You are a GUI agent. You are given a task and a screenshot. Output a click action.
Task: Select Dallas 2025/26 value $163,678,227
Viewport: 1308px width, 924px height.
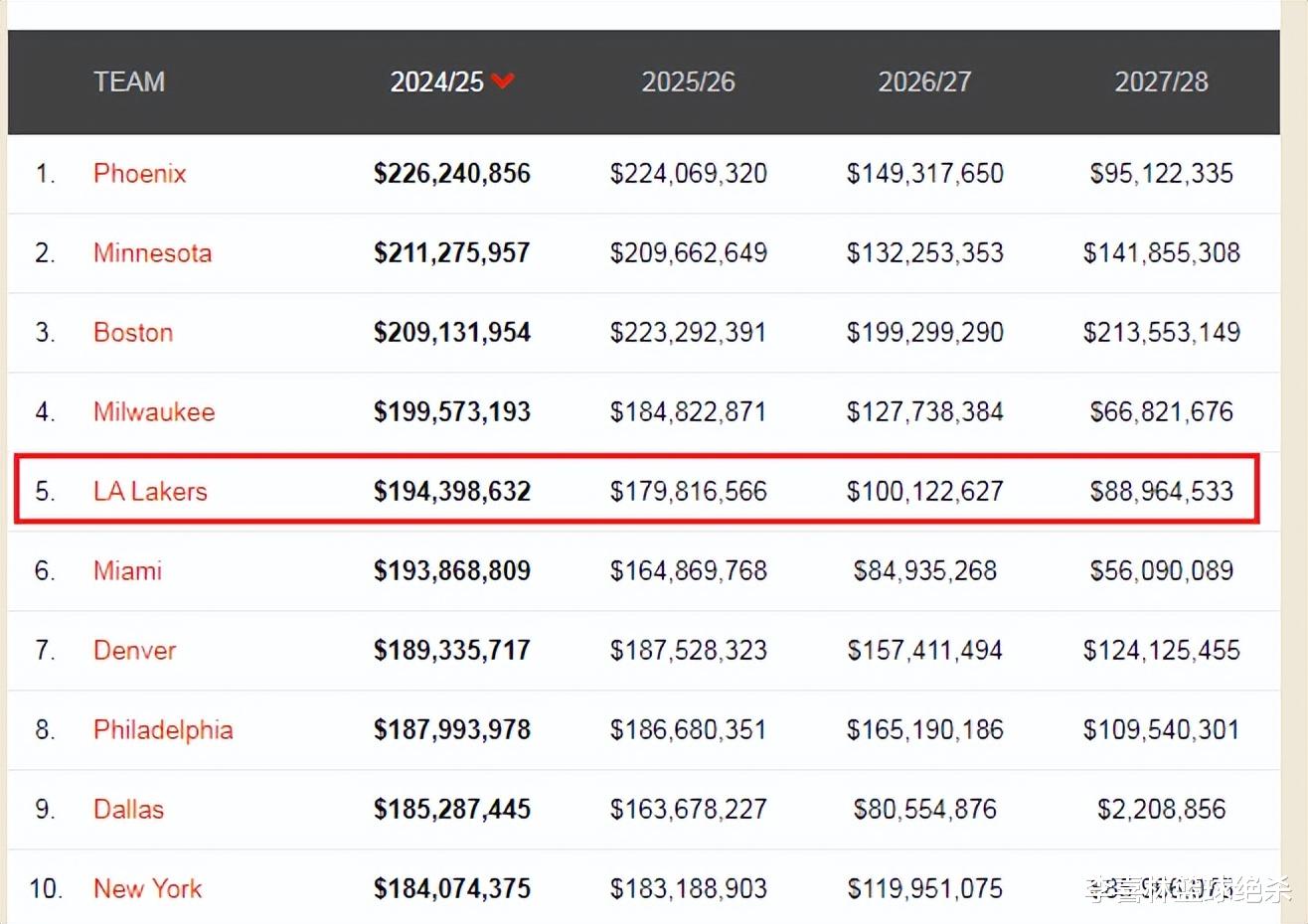coord(689,809)
